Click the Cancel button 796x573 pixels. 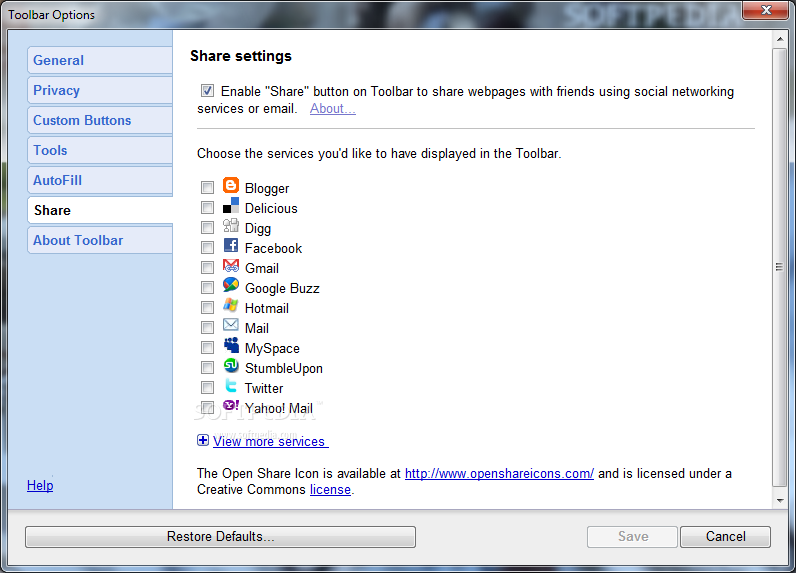pos(725,536)
